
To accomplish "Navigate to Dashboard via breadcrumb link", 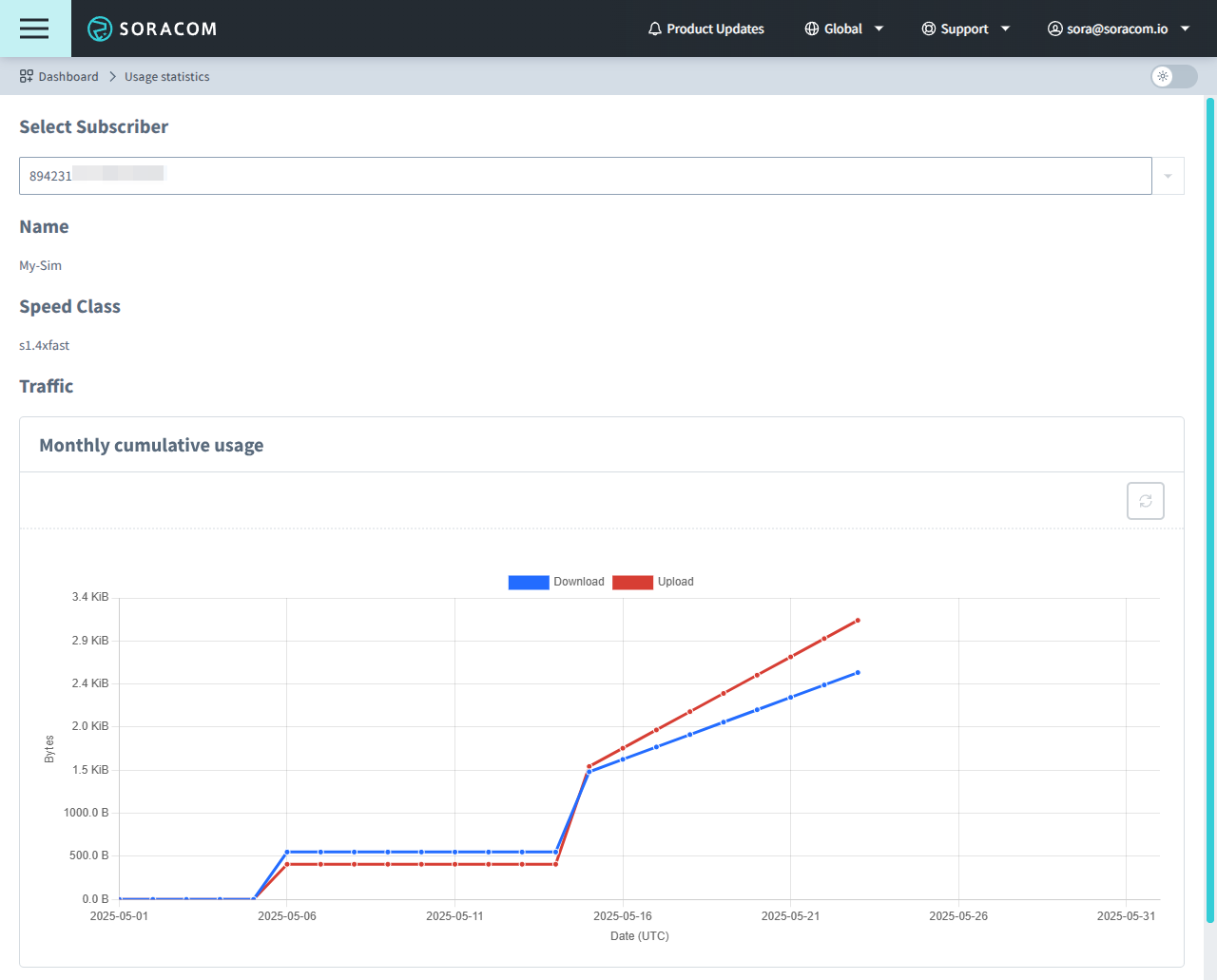I will pos(68,76).
